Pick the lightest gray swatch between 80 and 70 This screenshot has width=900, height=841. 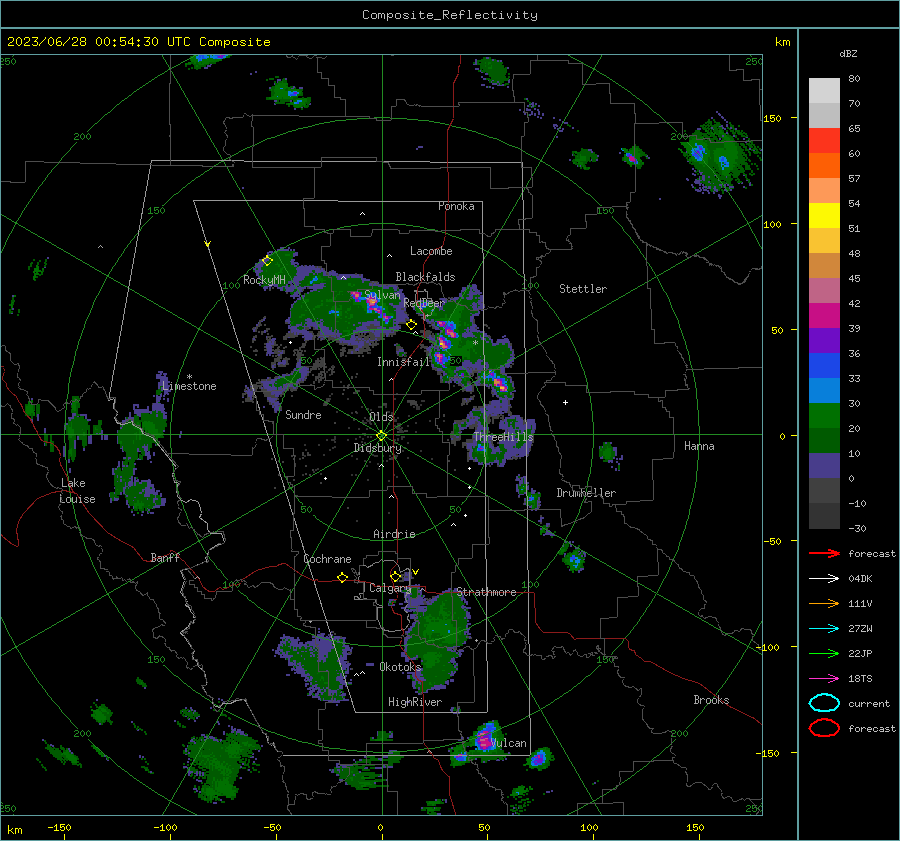point(824,91)
